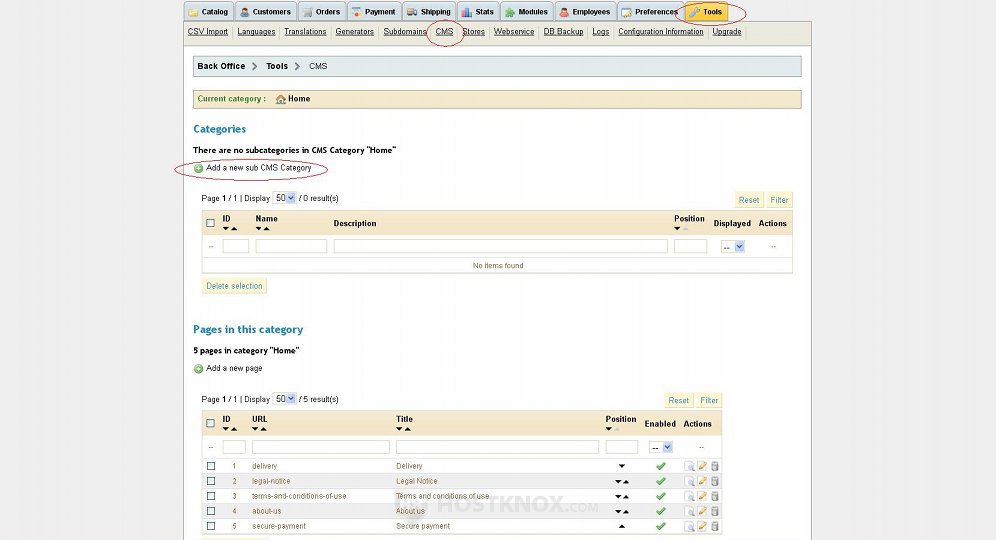Delete the terms-and-conditions-of-use page

point(715,496)
